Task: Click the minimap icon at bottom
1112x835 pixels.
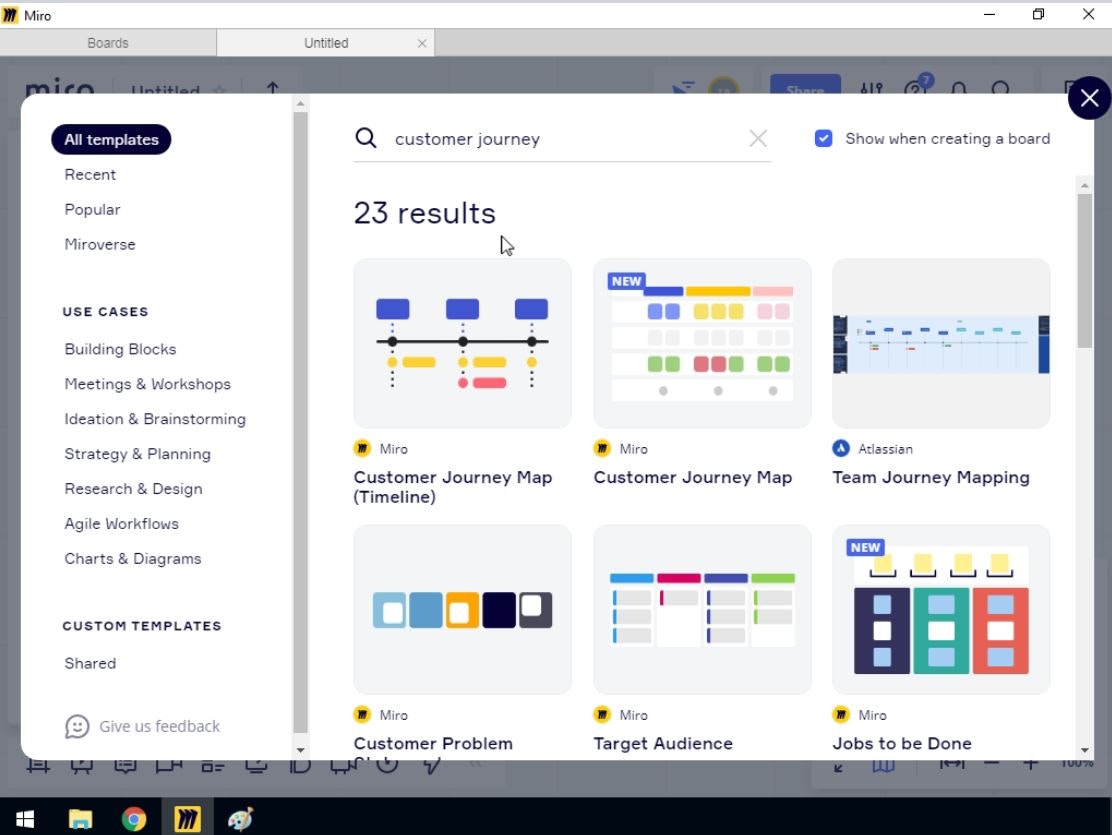Action: [884, 765]
